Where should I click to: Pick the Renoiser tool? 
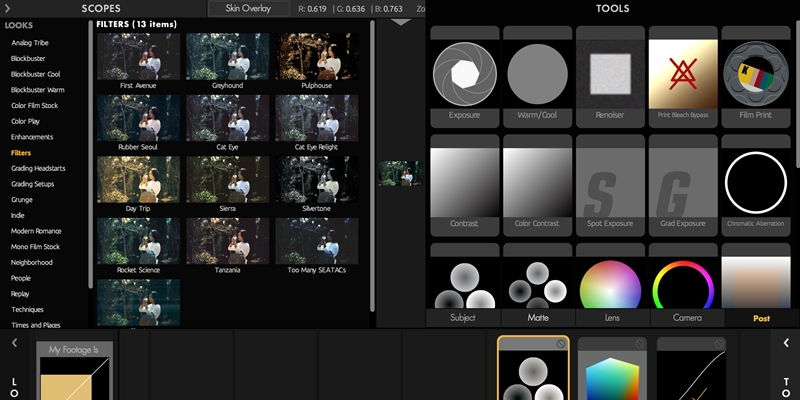coord(611,75)
